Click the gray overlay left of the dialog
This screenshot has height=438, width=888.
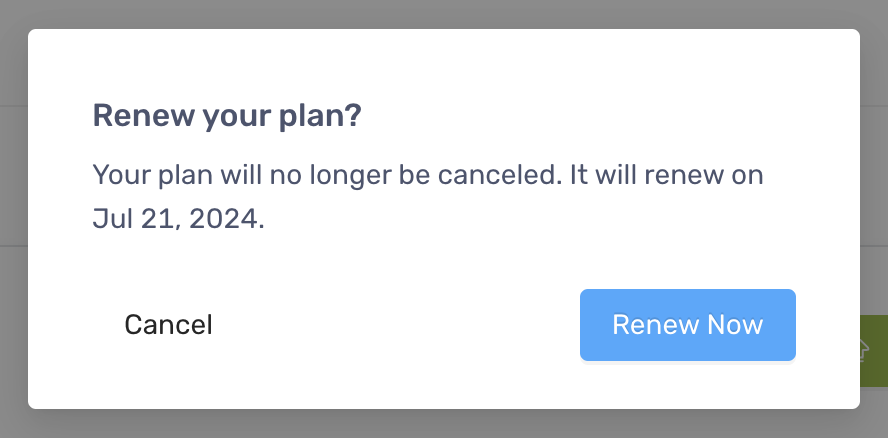coord(14,219)
